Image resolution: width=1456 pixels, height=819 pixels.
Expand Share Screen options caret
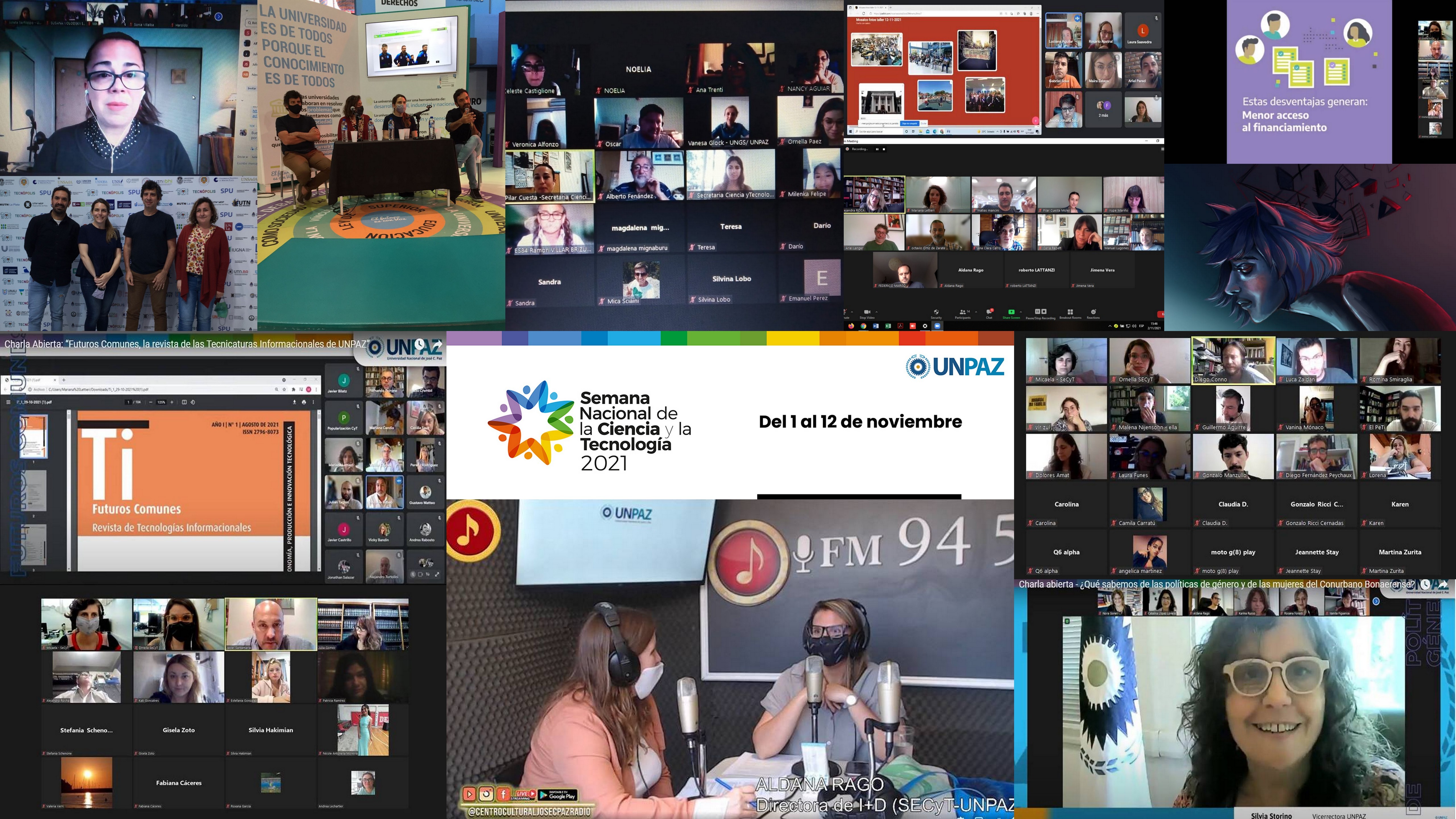[1021, 312]
